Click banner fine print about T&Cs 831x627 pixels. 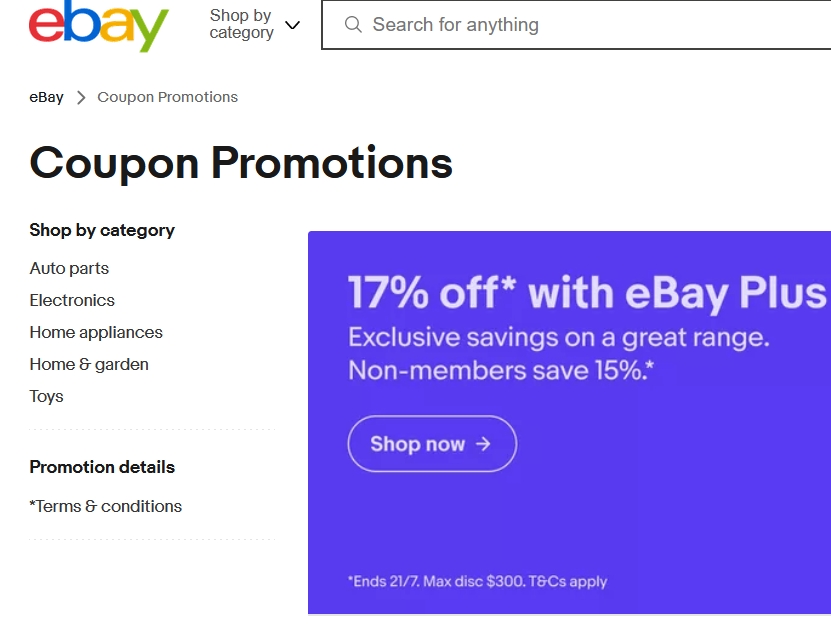[x=478, y=581]
